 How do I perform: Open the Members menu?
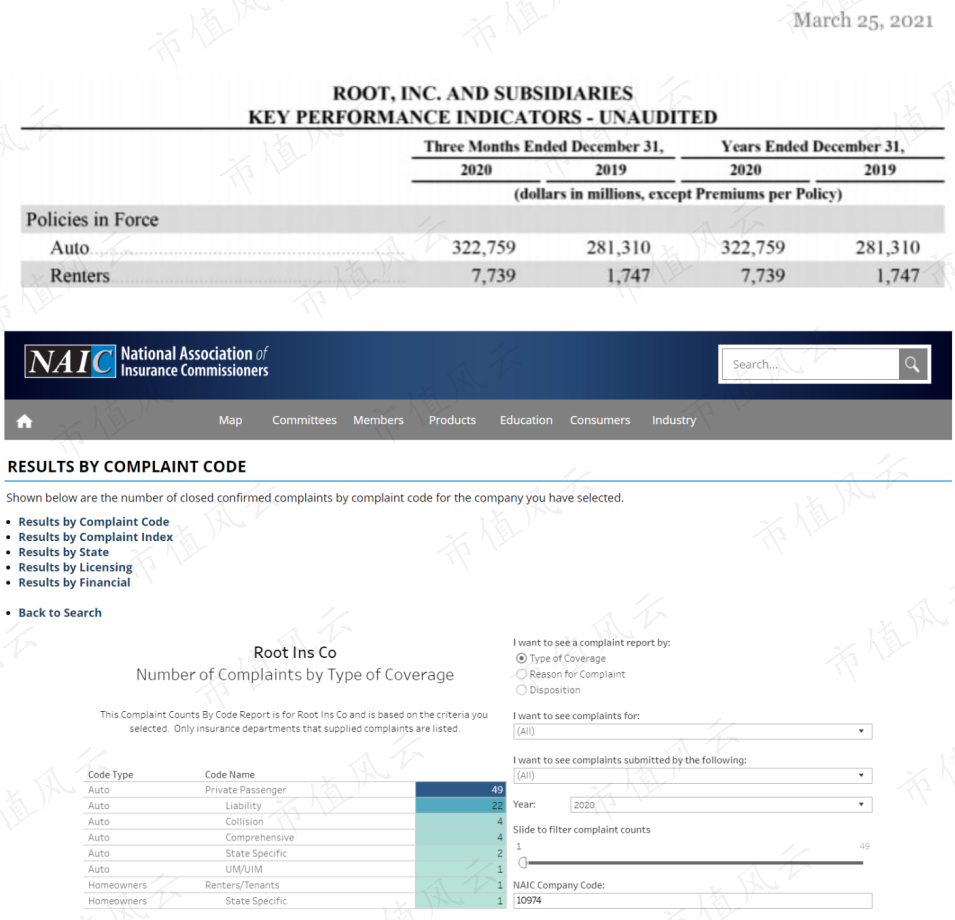[x=378, y=420]
